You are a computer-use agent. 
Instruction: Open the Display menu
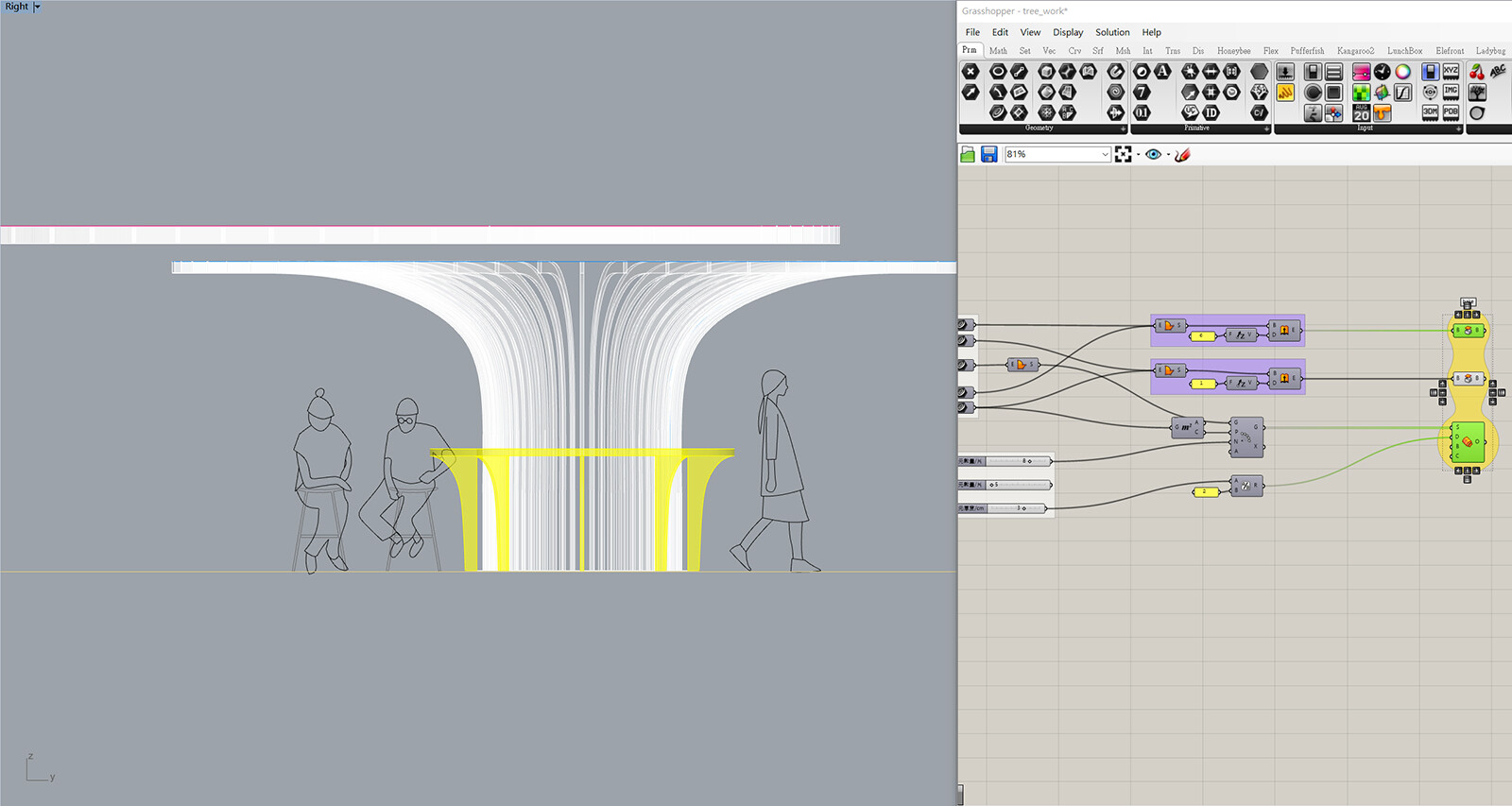pyautogui.click(x=1068, y=32)
